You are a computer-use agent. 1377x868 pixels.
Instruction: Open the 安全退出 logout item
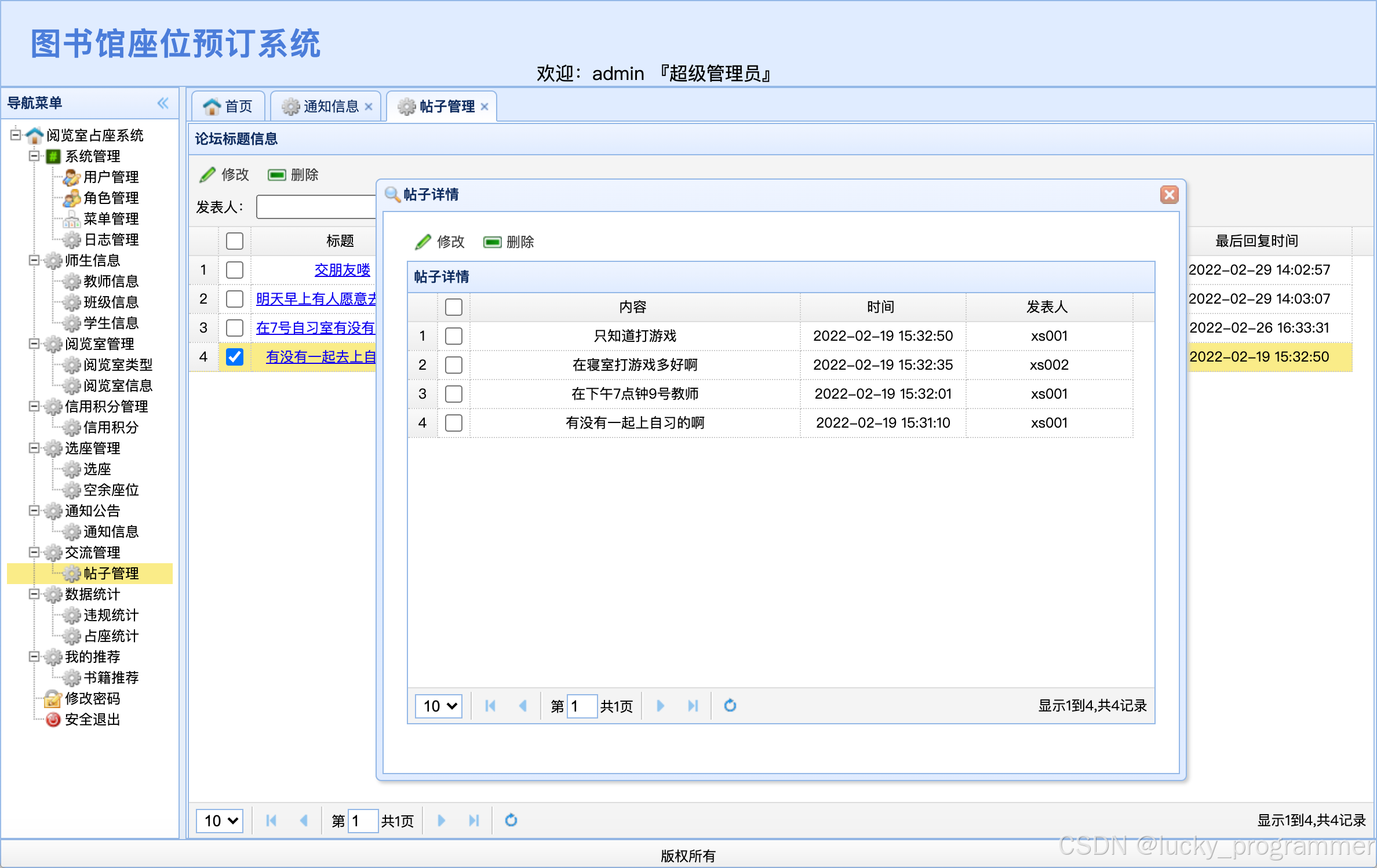[x=92, y=719]
